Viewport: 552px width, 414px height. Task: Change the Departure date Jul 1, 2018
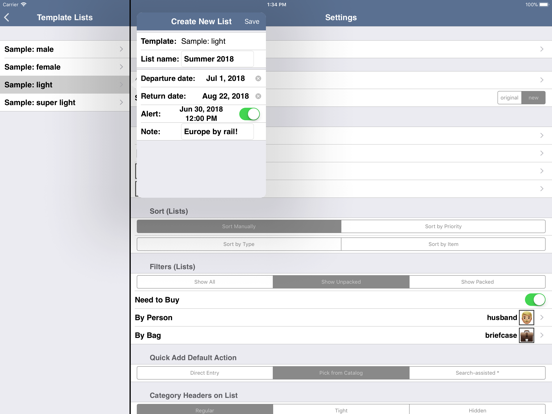[x=225, y=79]
